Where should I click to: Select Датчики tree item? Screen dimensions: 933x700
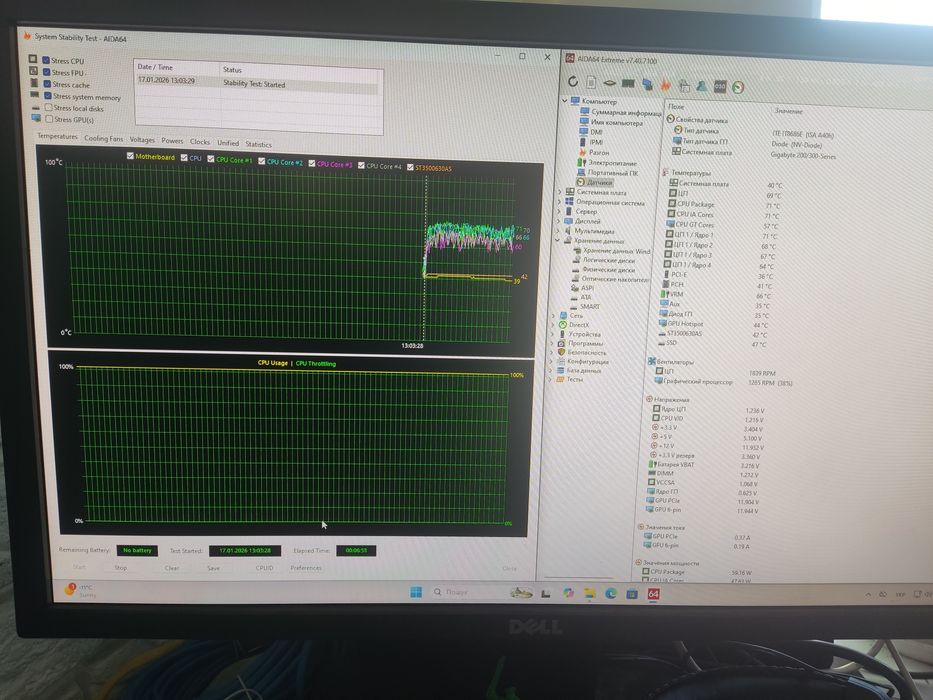(x=594, y=182)
